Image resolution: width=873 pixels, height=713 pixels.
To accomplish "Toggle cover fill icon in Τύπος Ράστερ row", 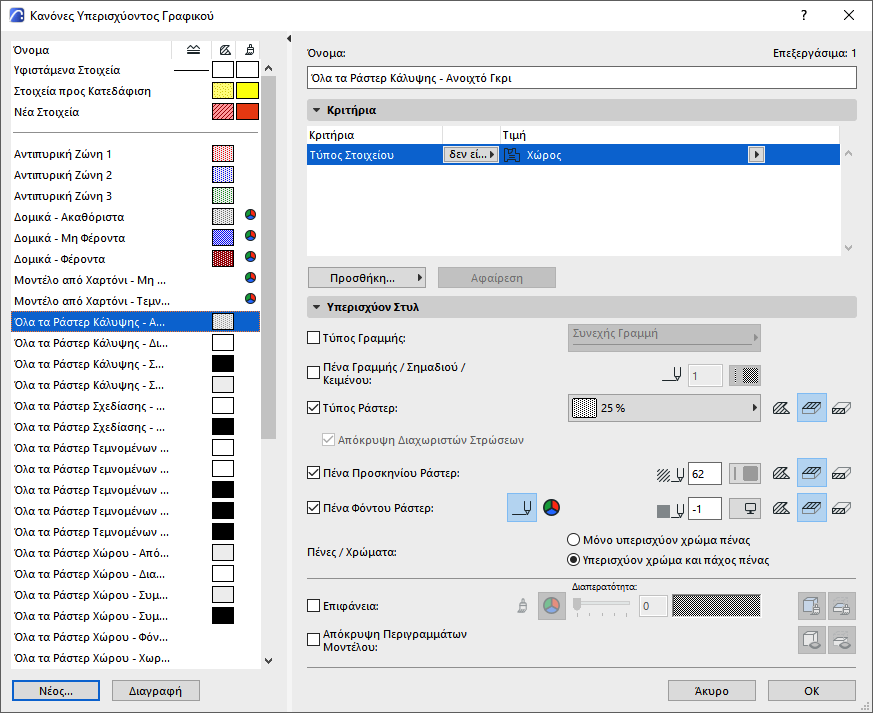I will pyautogui.click(x=812, y=408).
